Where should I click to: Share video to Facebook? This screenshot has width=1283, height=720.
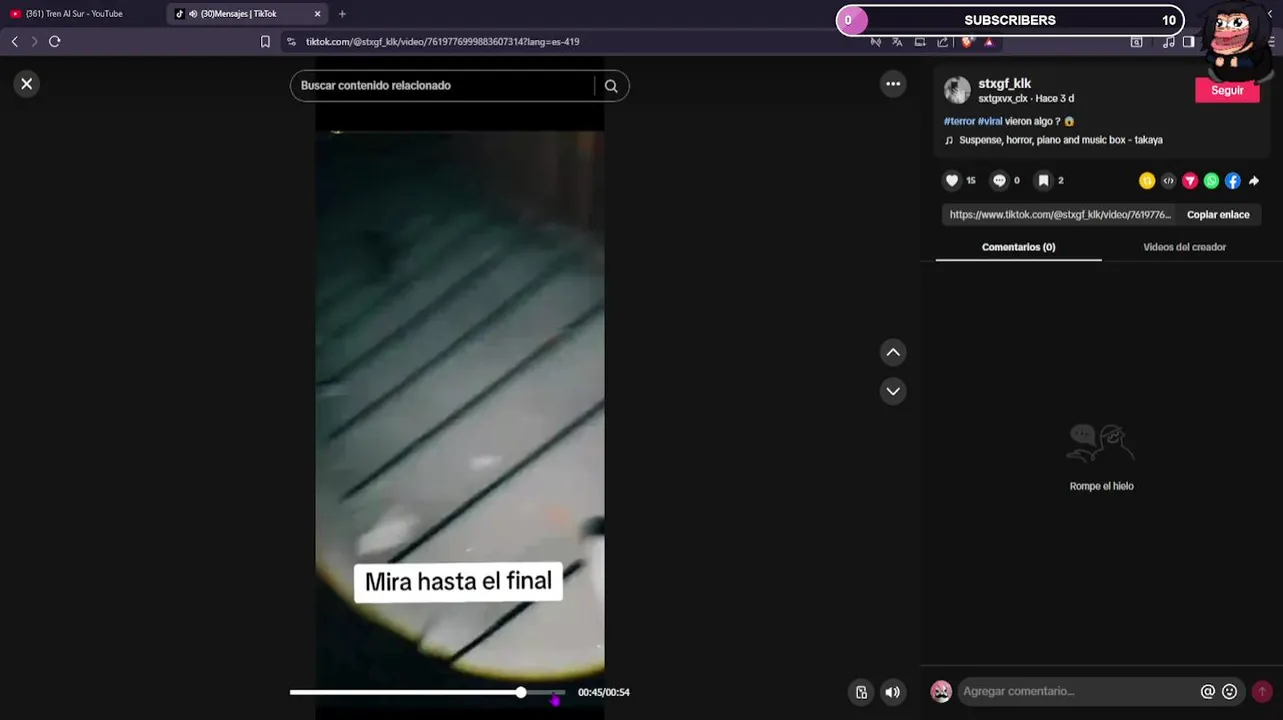tap(1233, 181)
